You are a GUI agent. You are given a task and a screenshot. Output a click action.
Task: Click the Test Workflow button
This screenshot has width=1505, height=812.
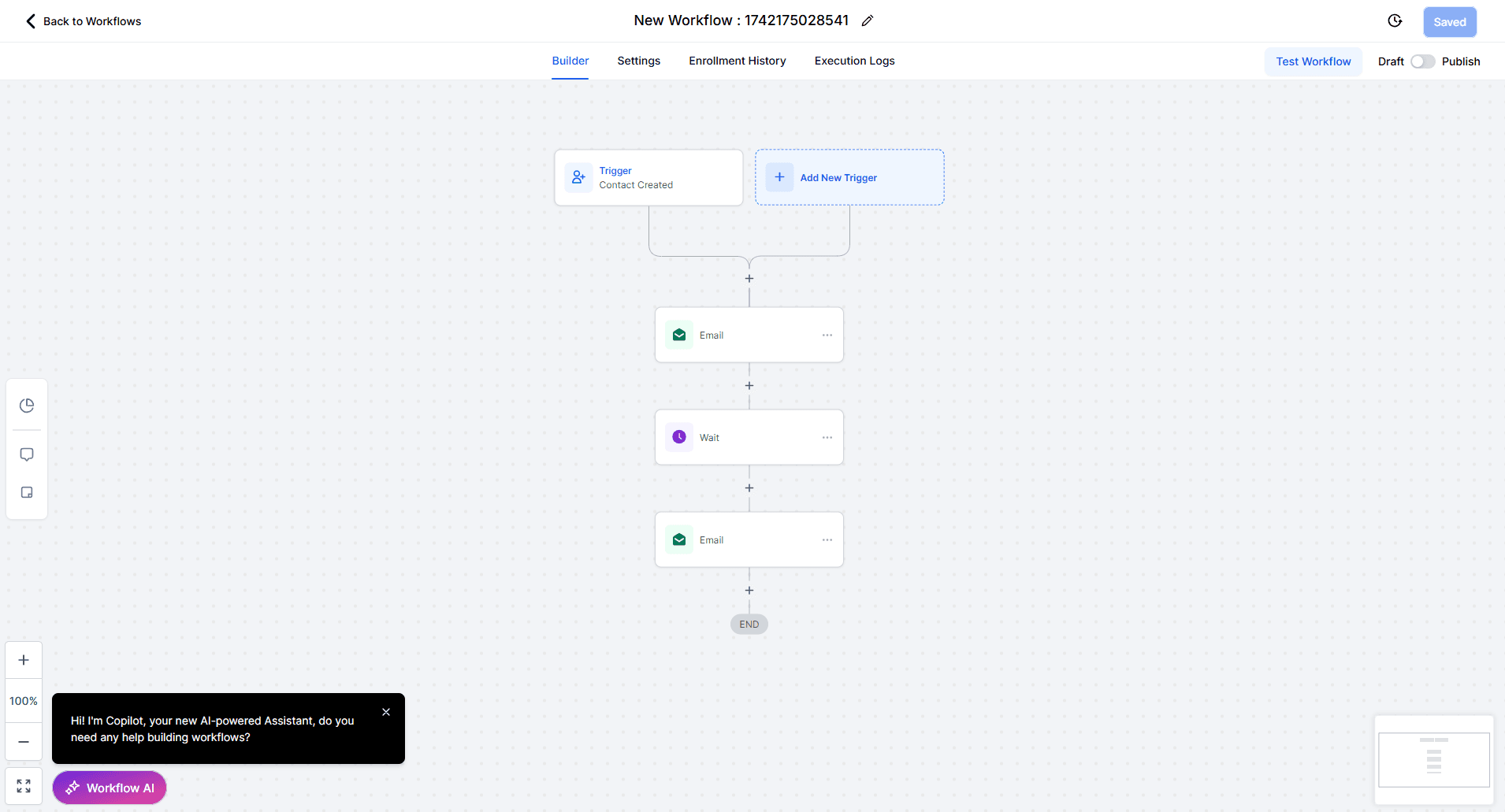tap(1314, 61)
